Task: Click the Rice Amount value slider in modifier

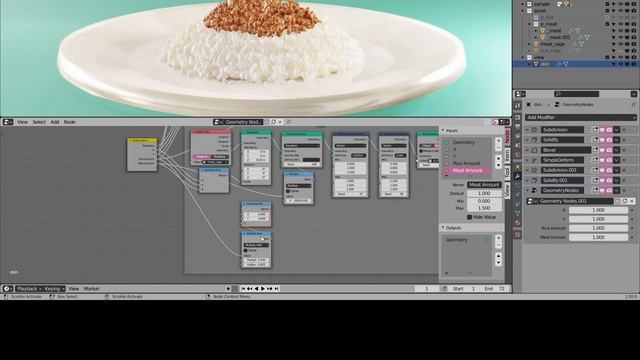Action: point(598,228)
